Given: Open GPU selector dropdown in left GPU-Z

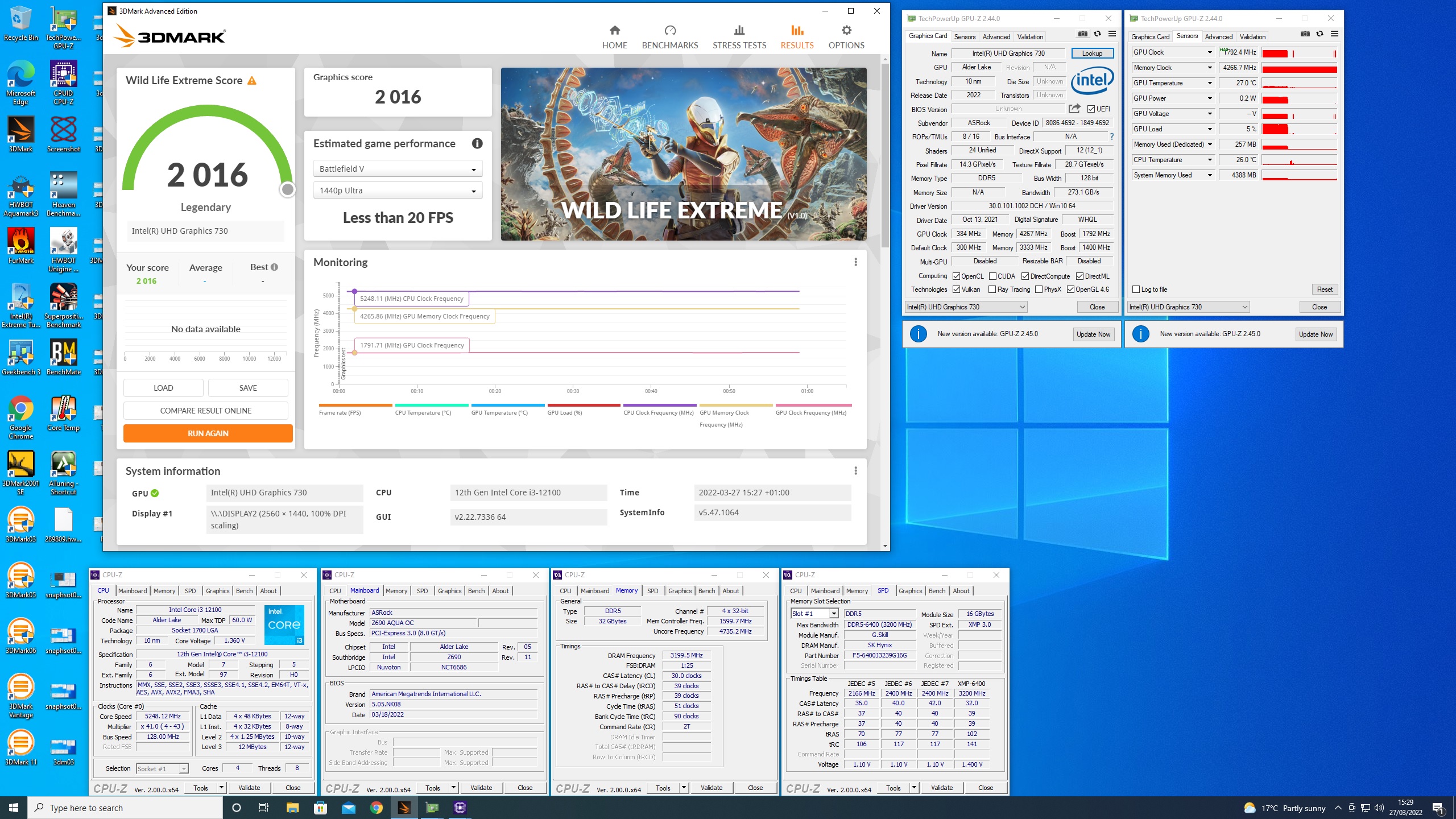Looking at the screenshot, I should pyautogui.click(x=966, y=307).
